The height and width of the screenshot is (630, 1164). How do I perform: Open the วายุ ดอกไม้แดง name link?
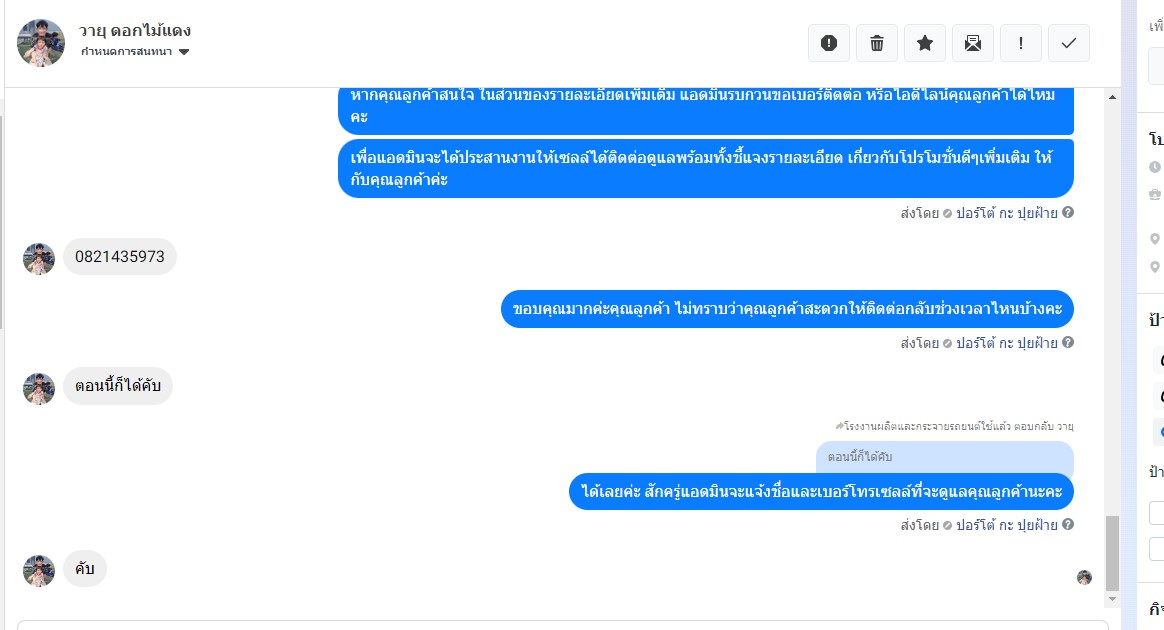point(135,30)
